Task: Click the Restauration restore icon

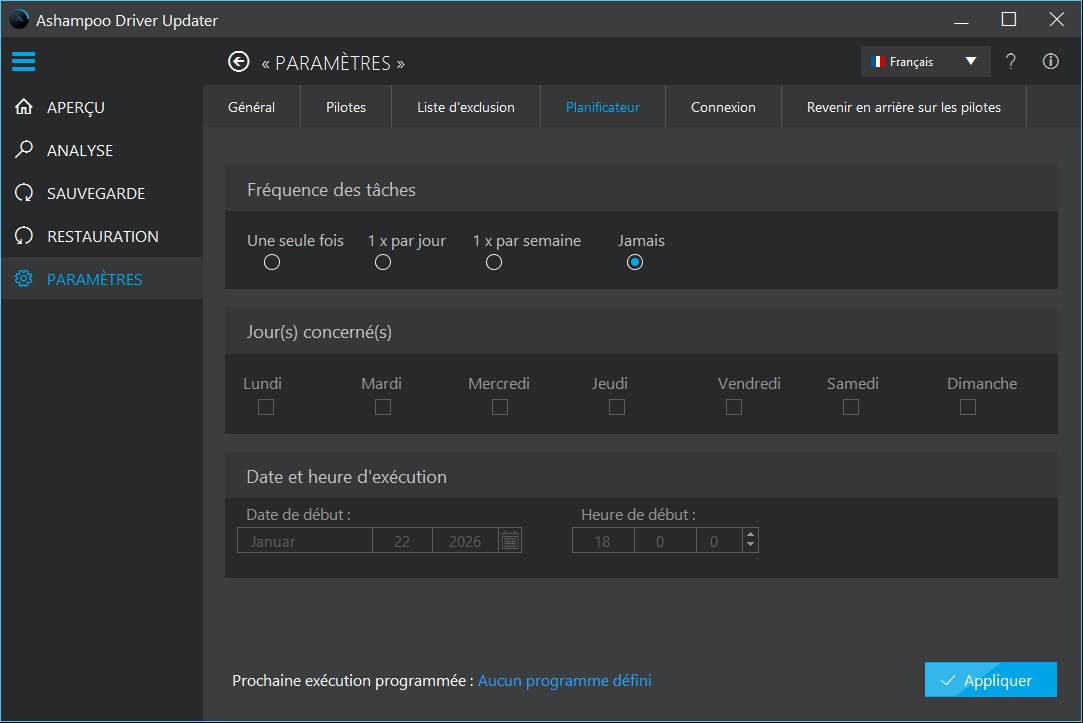Action: [x=23, y=236]
